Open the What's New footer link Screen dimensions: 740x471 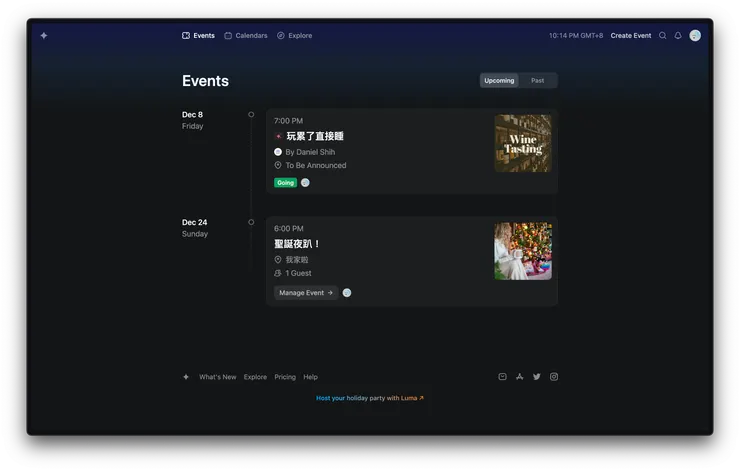[x=218, y=377]
